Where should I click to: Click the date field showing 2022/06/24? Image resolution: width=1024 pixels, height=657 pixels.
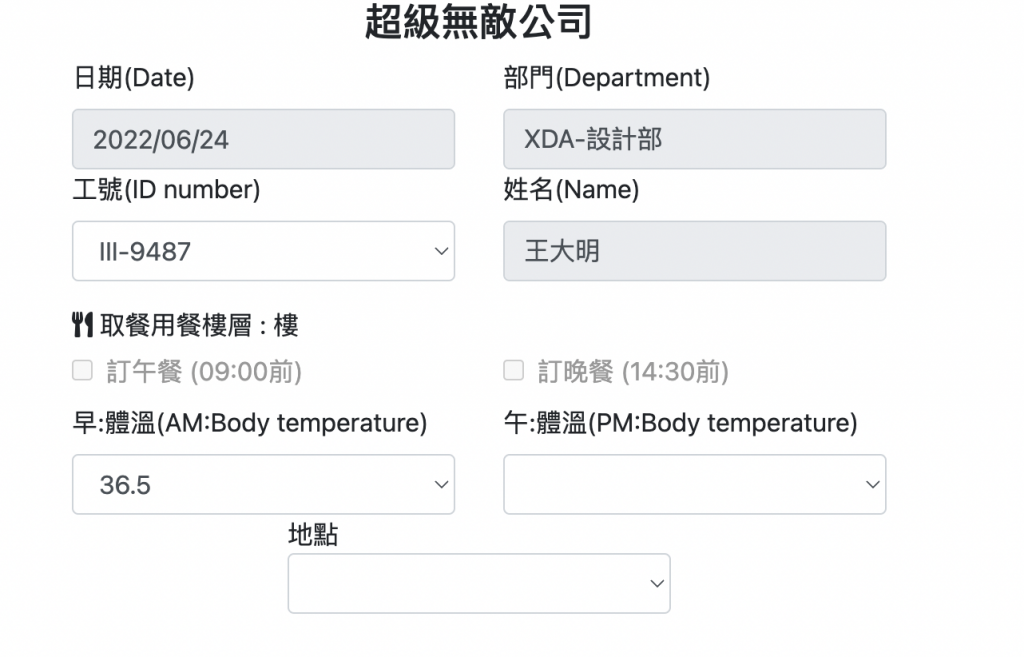coord(263,139)
